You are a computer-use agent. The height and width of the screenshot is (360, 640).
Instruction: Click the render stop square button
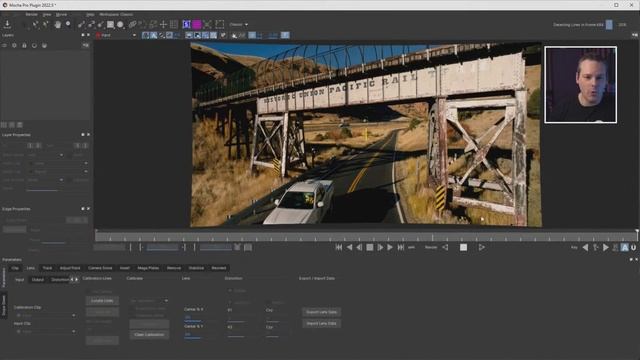tap(463, 247)
